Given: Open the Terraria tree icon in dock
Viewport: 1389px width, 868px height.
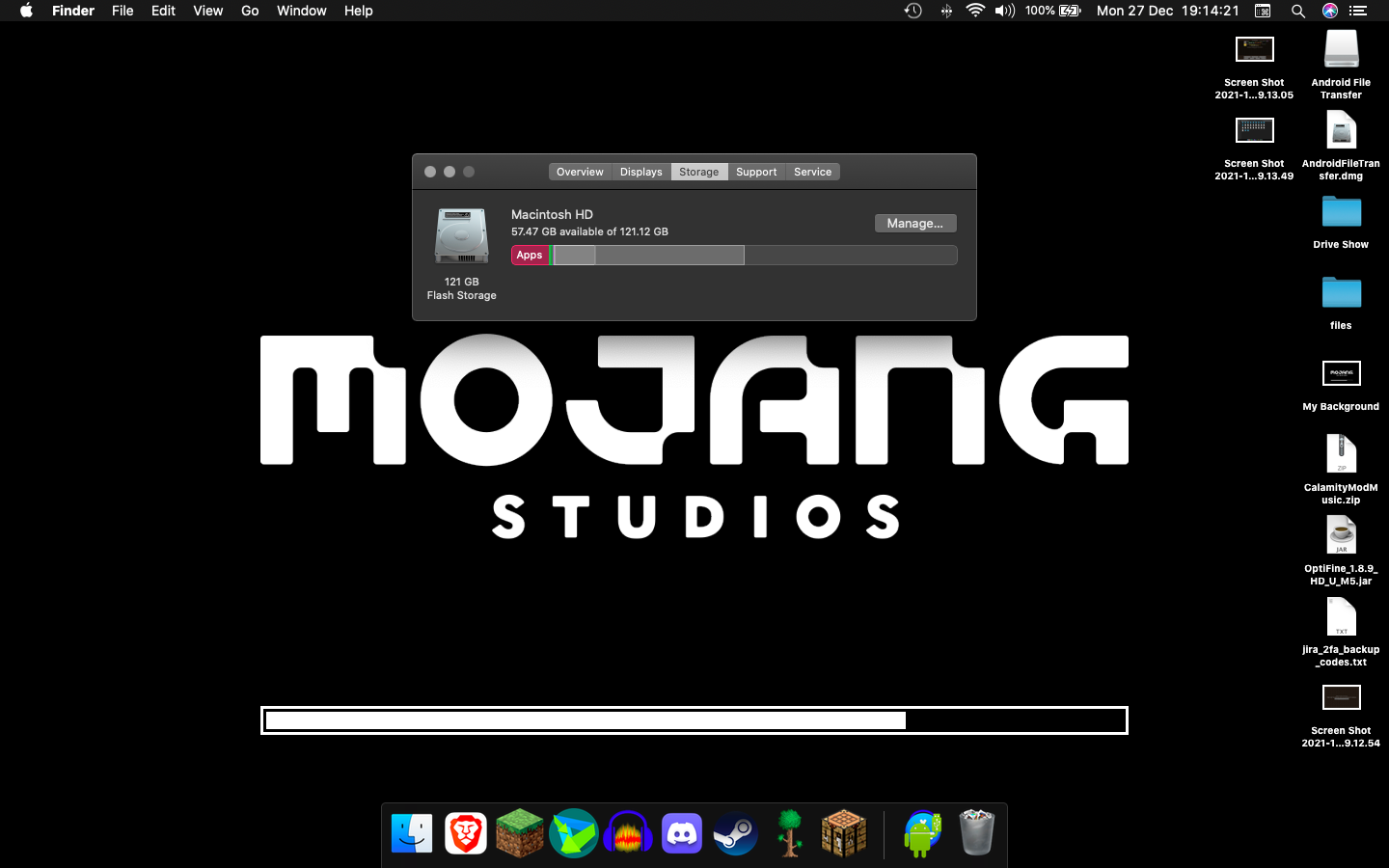Looking at the screenshot, I should [790, 833].
